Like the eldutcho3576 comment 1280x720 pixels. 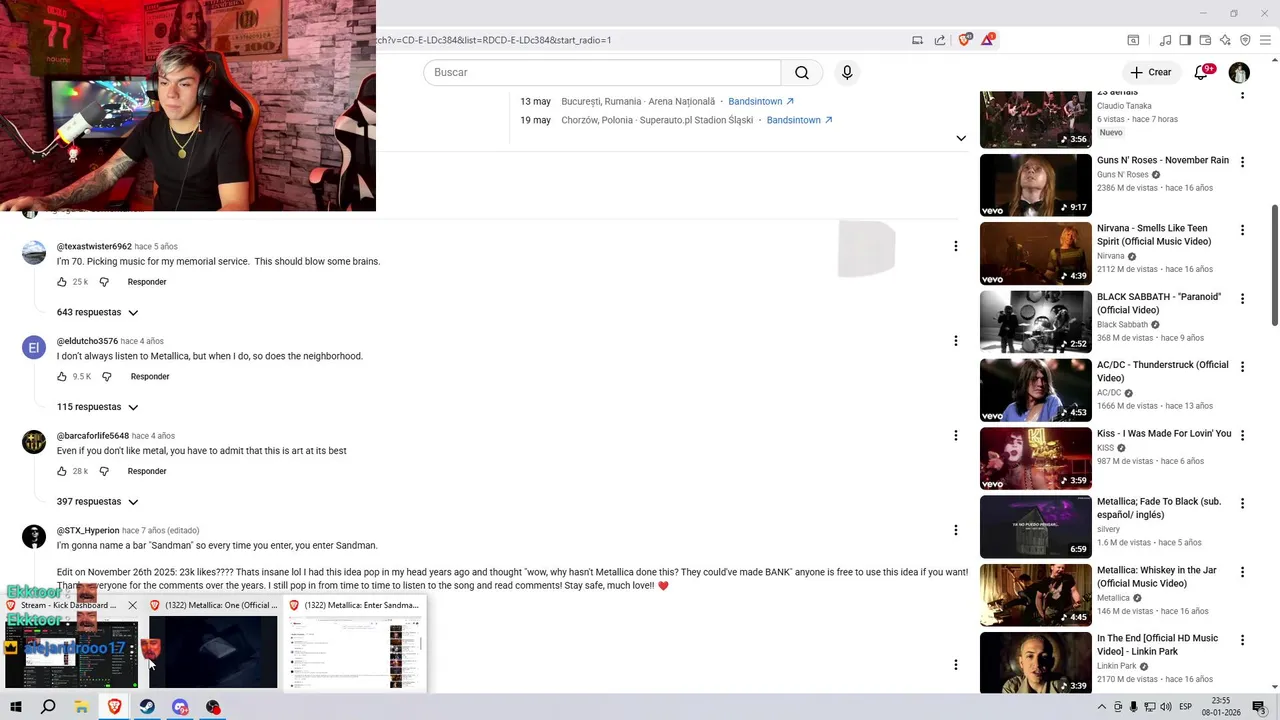click(62, 377)
